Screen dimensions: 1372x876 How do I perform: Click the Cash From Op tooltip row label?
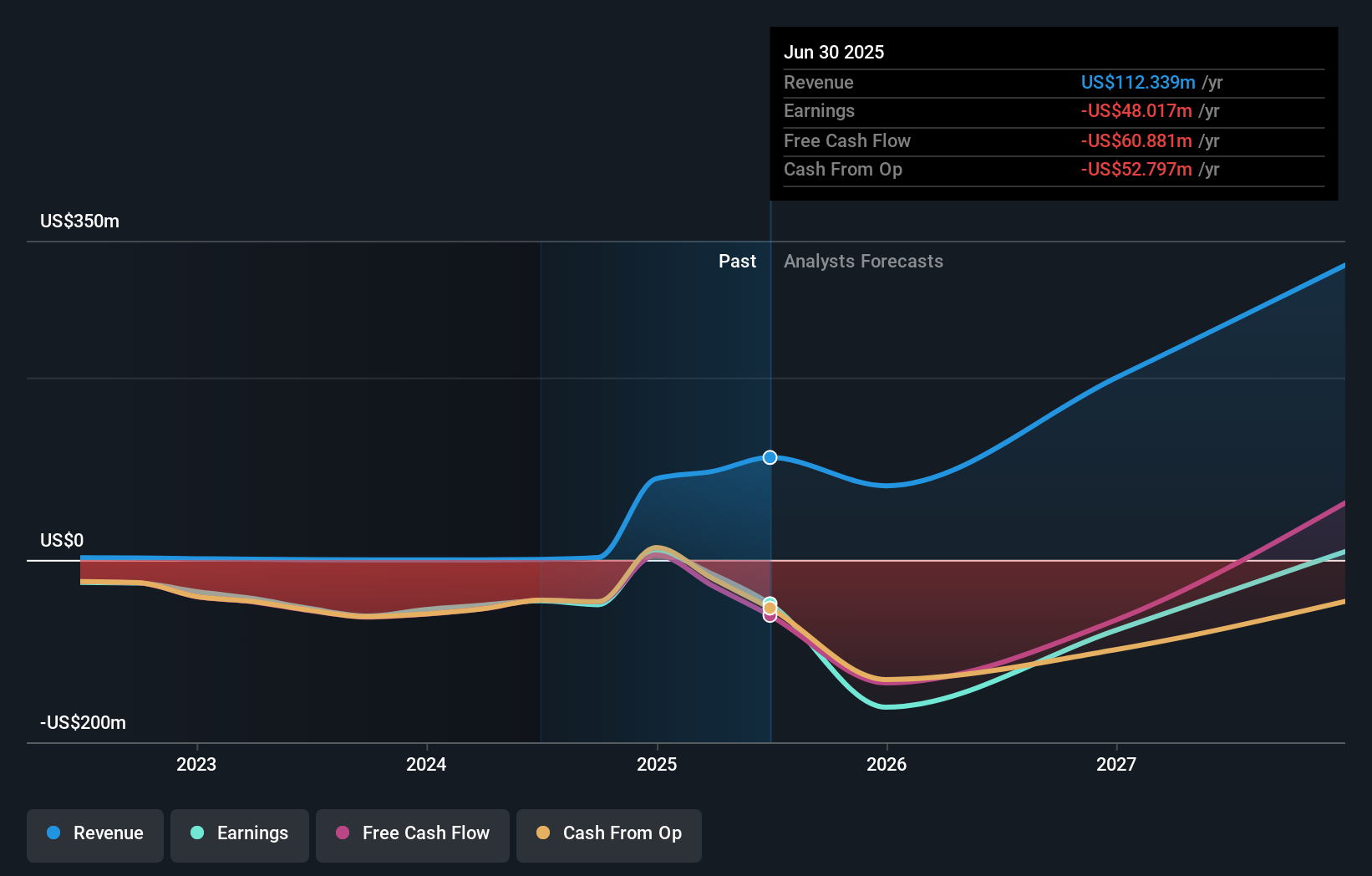point(843,169)
